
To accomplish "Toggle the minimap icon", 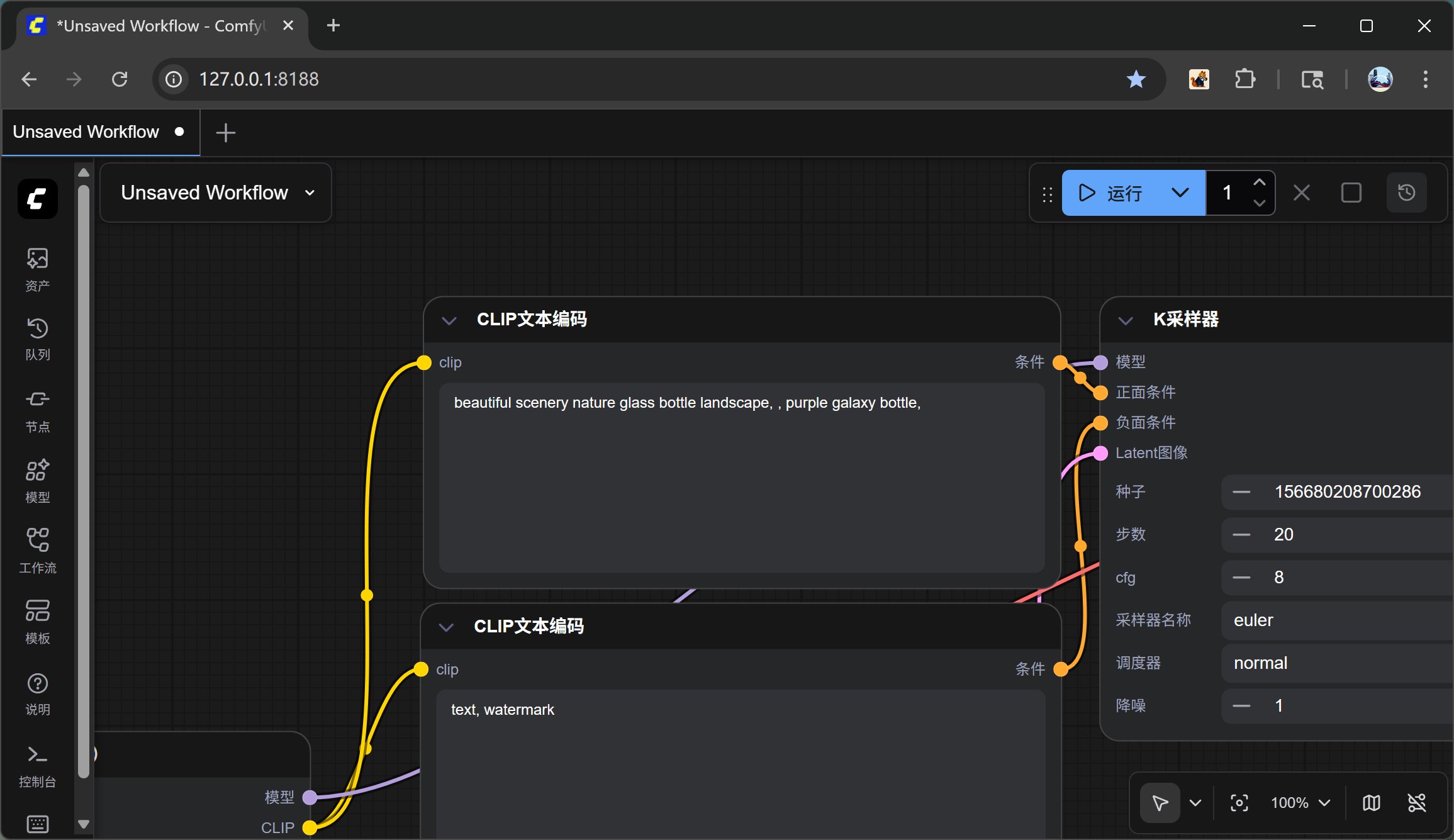I will coord(1372,803).
